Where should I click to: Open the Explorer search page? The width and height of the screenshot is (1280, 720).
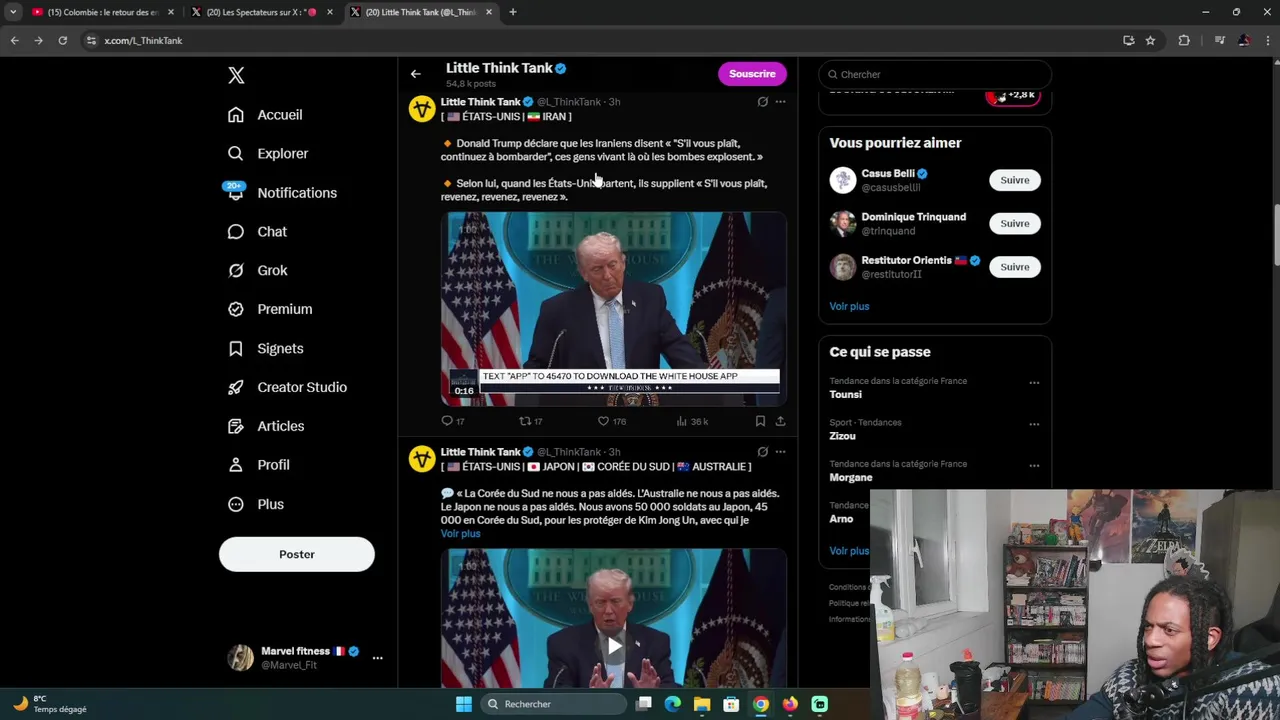coord(268,154)
